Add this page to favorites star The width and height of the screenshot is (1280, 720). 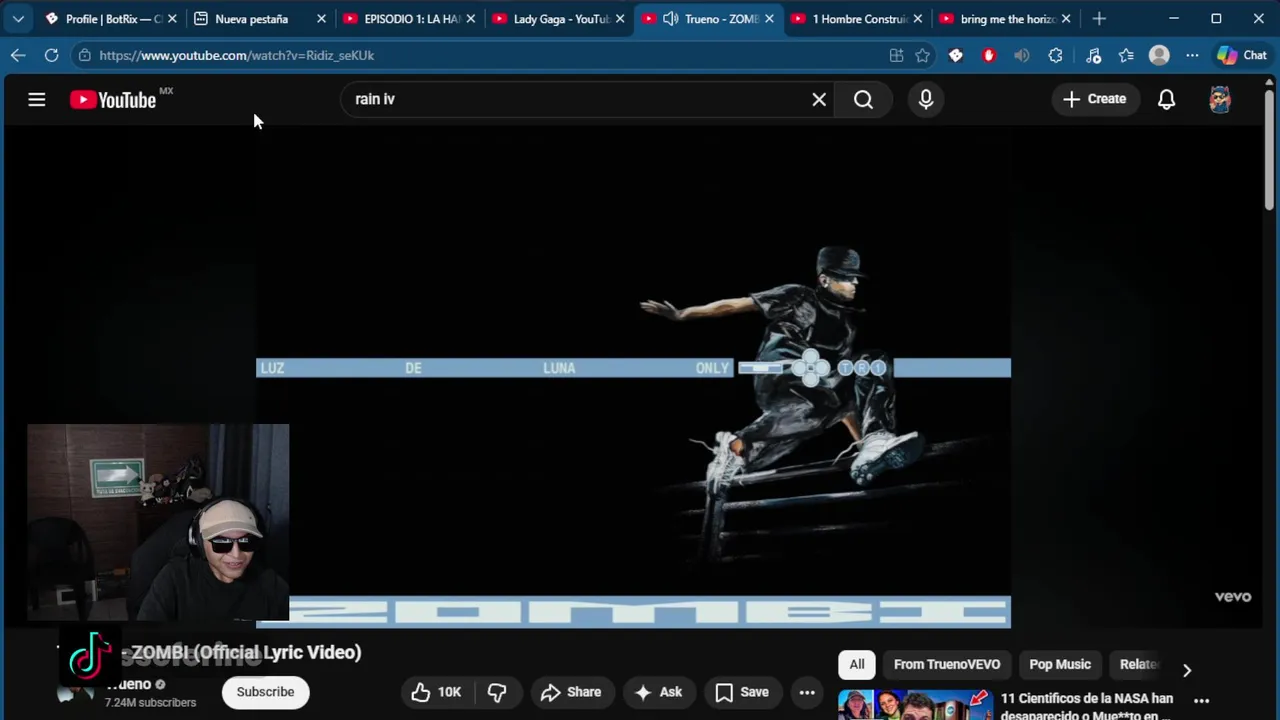[x=922, y=55]
